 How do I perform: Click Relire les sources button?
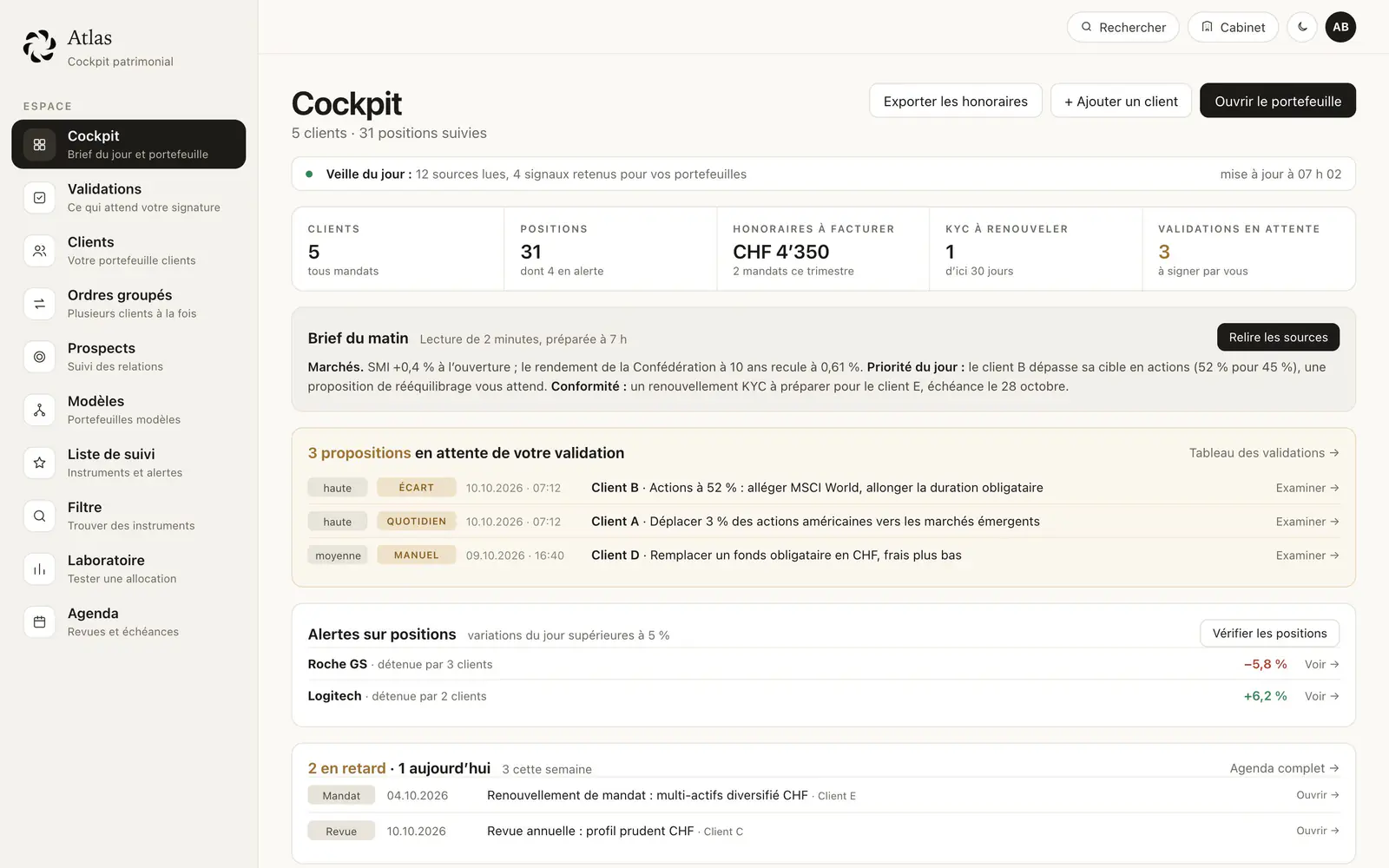(1278, 337)
